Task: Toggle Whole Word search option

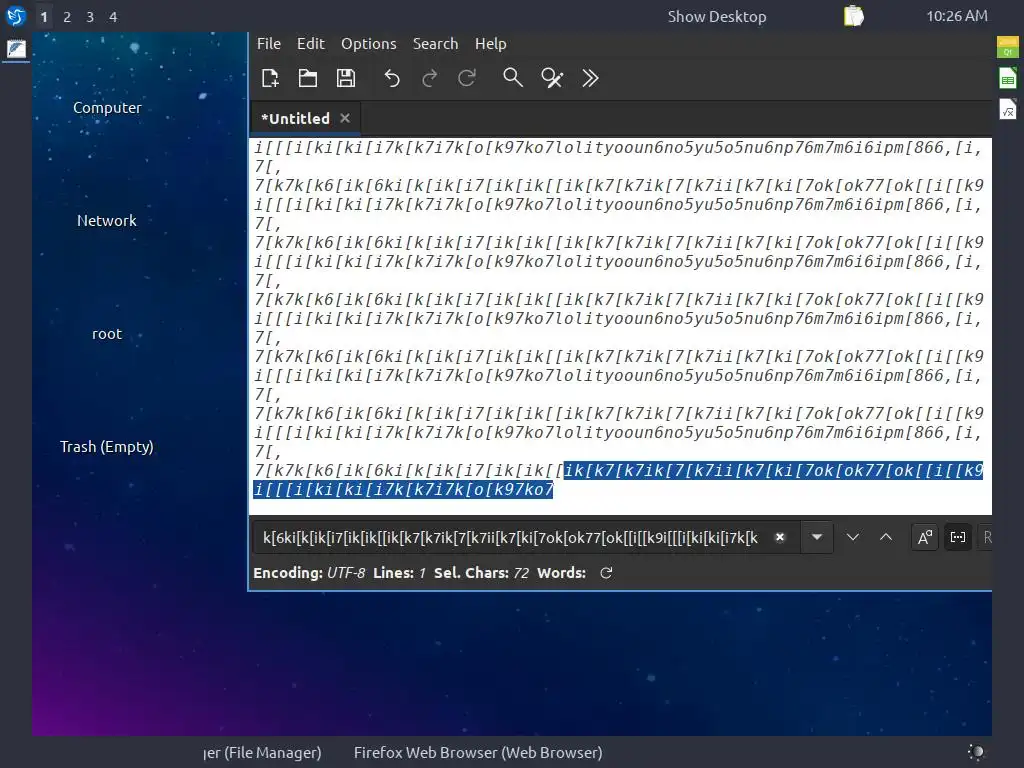Action: coord(958,537)
